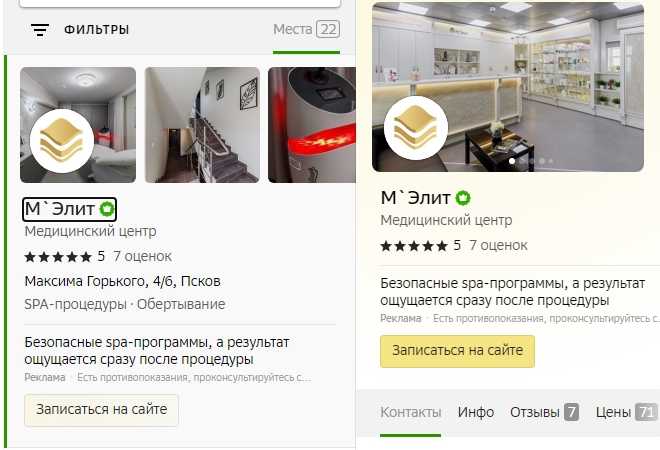This screenshot has width=660, height=450.
Task: Click green verified badge next to list title
Action: pos(106,209)
